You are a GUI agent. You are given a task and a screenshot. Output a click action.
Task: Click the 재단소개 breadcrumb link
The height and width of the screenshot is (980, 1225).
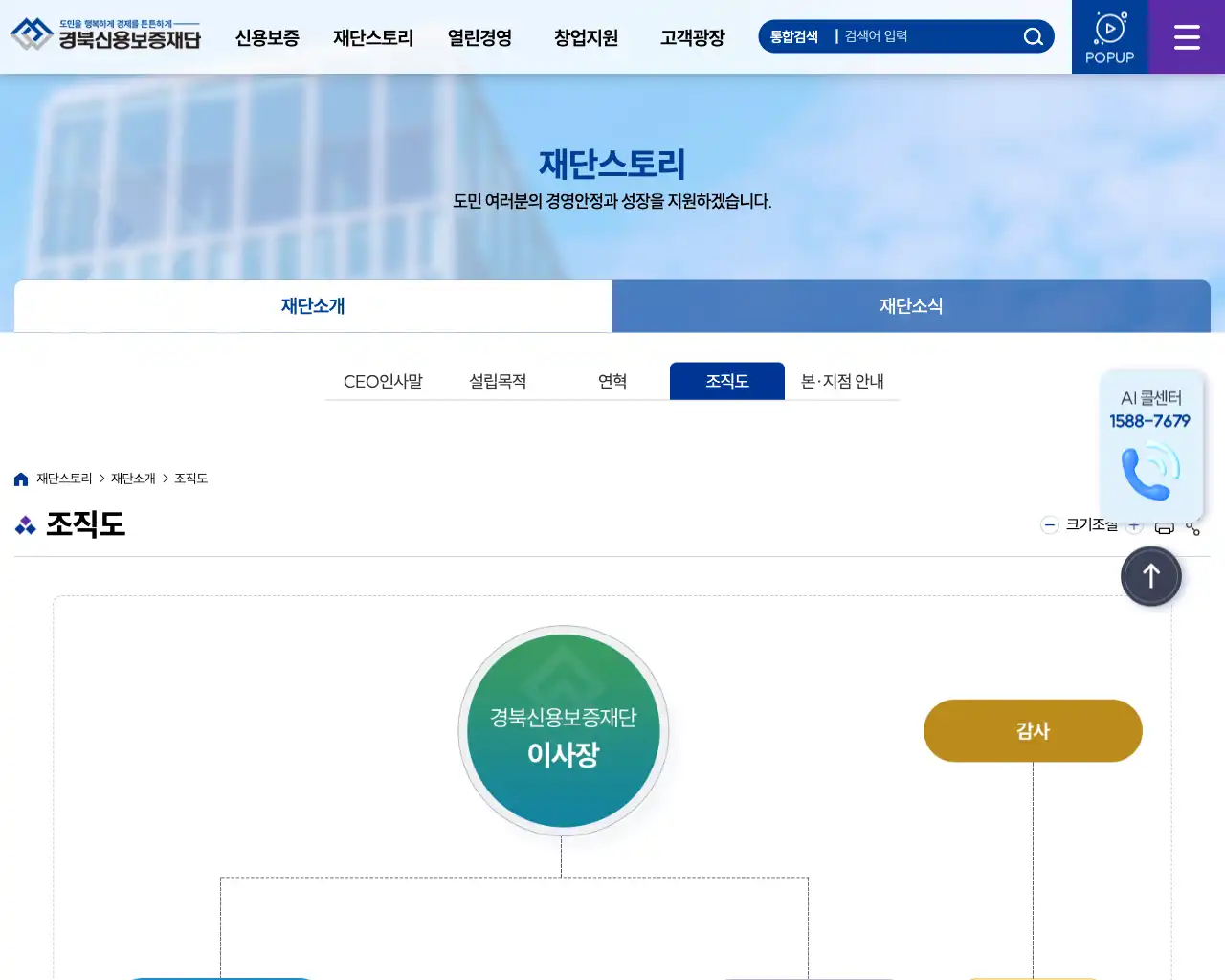(x=133, y=479)
